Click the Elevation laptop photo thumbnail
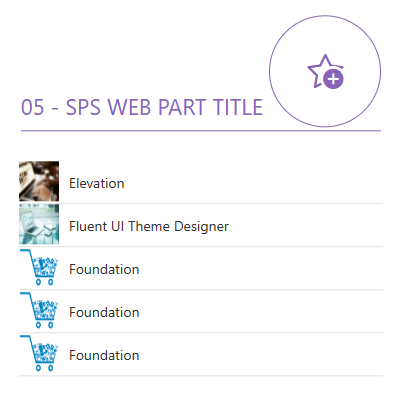411x403 pixels. (x=39, y=181)
